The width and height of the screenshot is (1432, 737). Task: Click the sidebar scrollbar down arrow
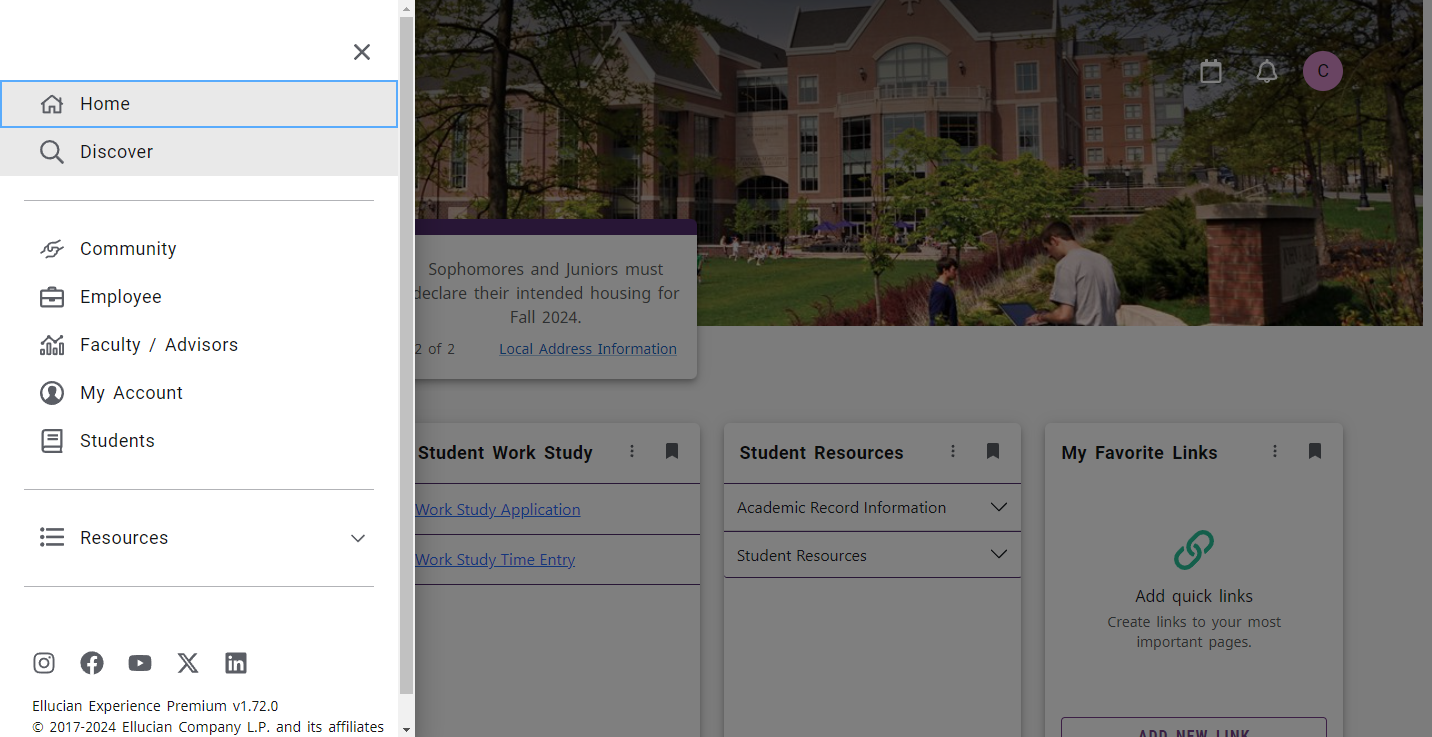click(x=406, y=729)
